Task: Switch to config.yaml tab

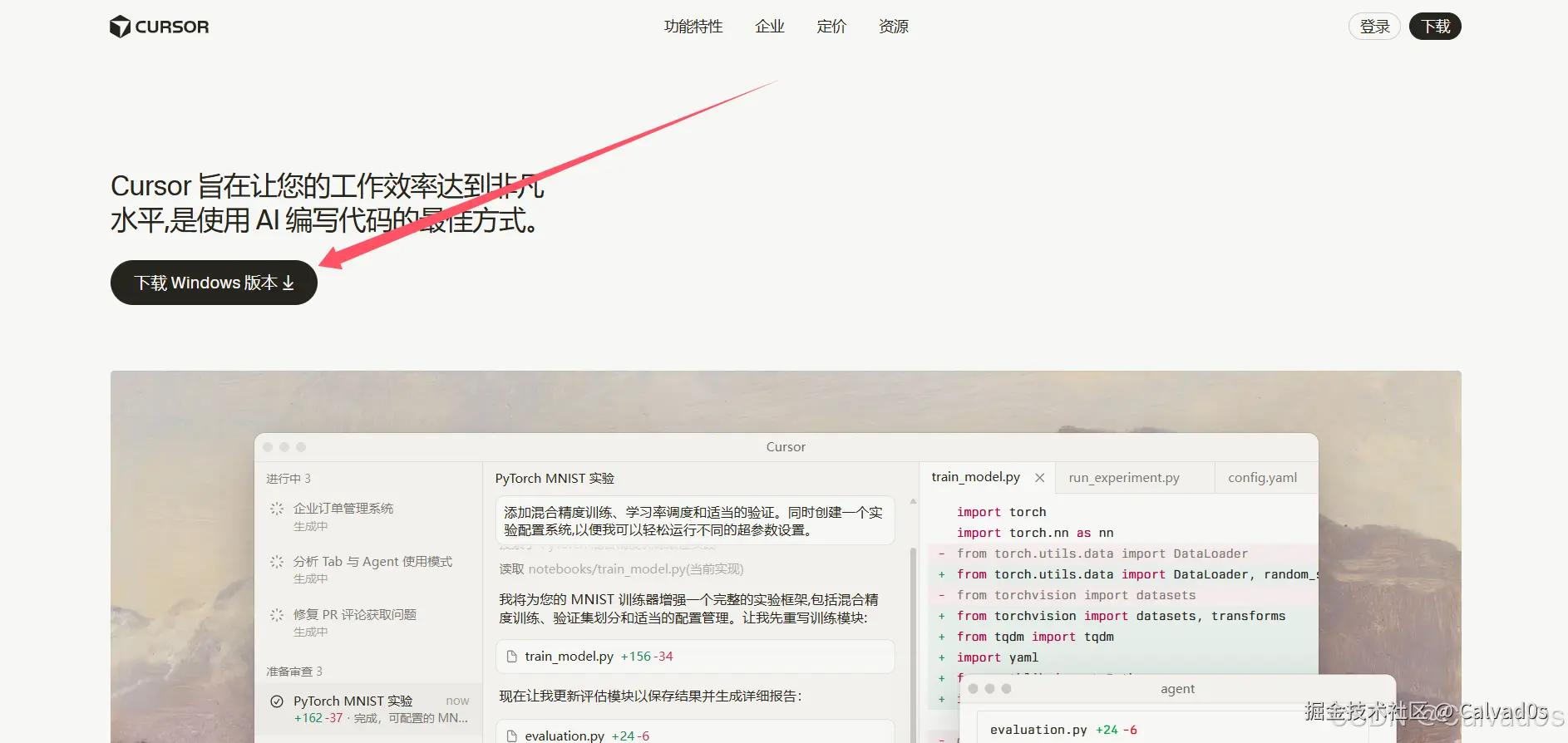Action: [x=1262, y=478]
